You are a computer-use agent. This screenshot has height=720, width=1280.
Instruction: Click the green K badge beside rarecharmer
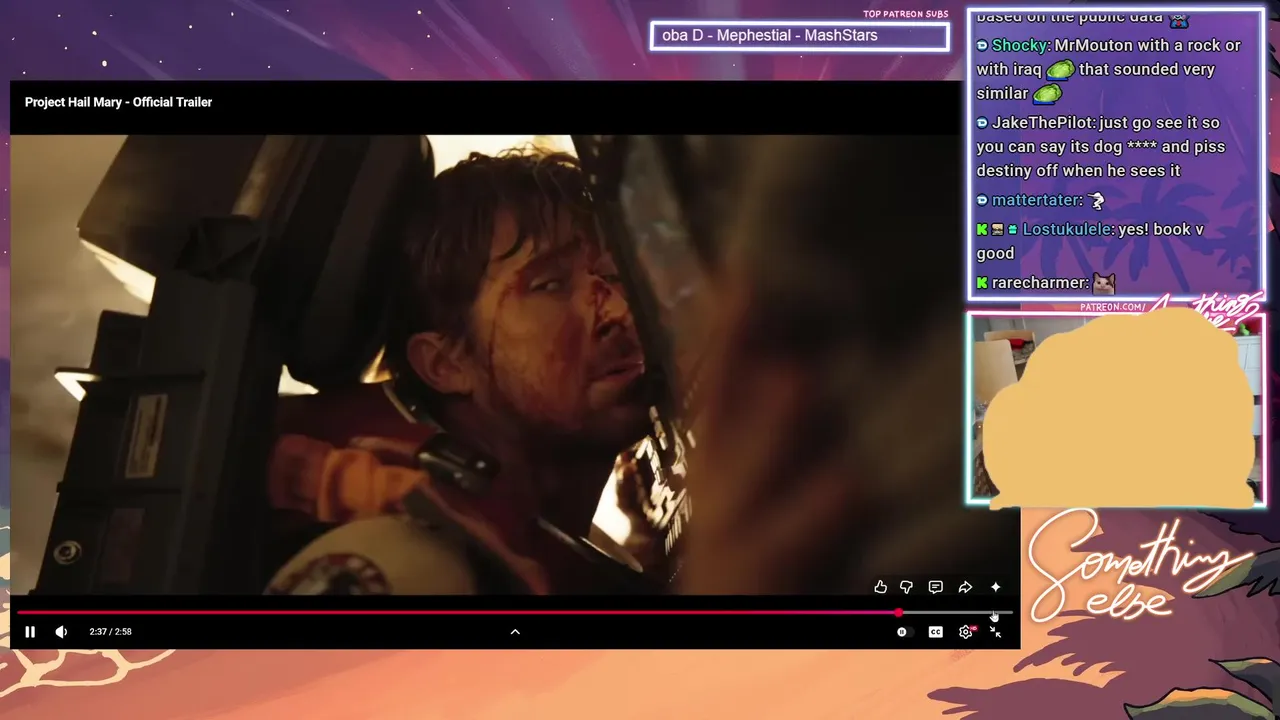click(982, 283)
